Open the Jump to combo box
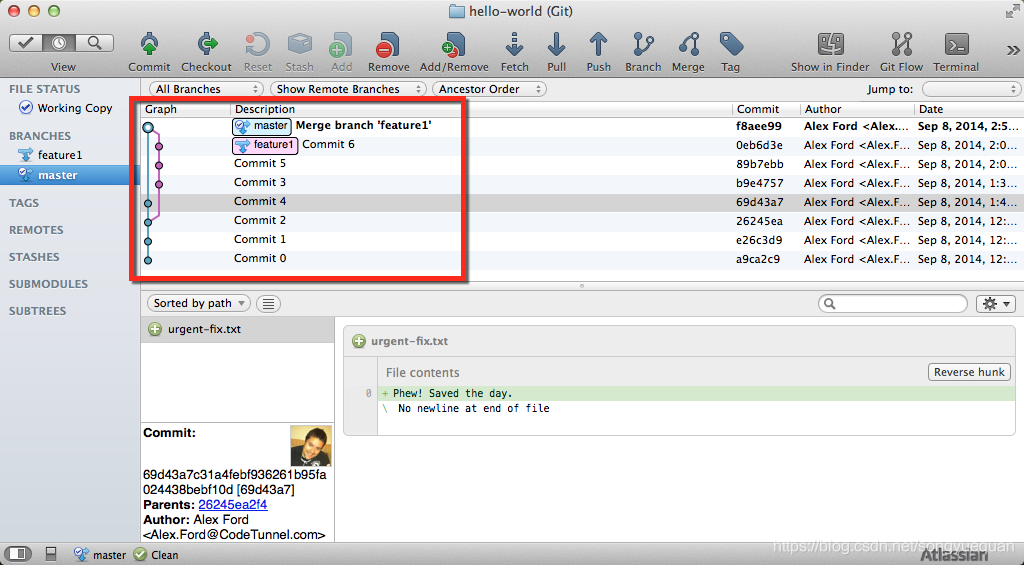Screen dimensions: 1024x565 tap(970, 89)
